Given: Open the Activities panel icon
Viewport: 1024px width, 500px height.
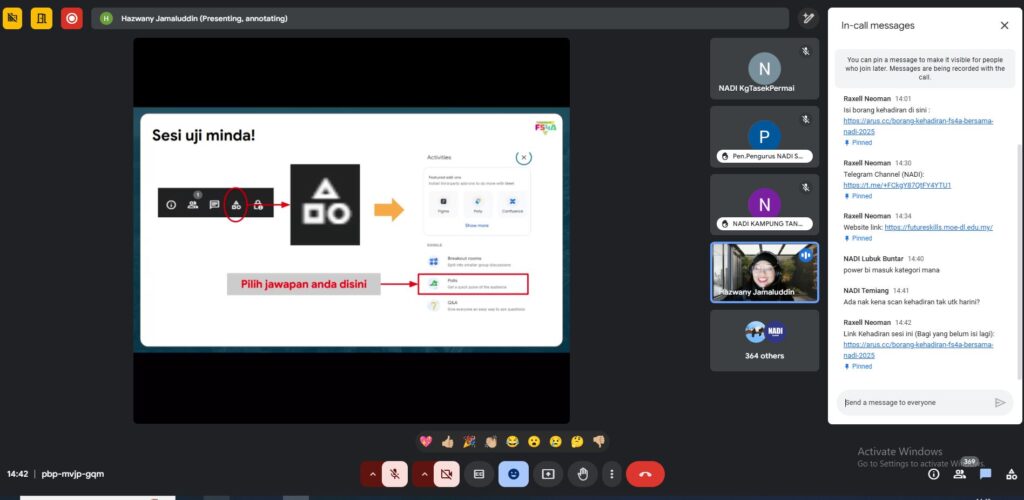Looking at the screenshot, I should (1010, 474).
